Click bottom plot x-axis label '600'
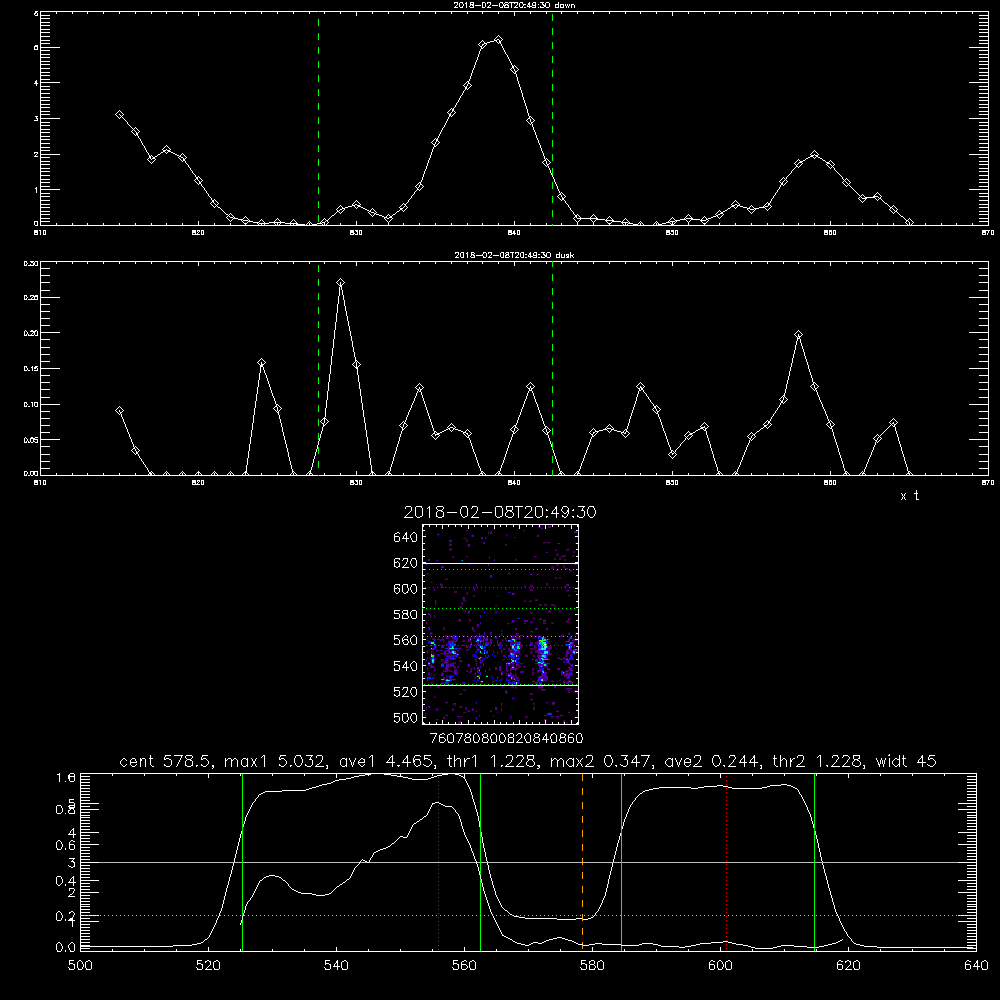 [x=721, y=966]
